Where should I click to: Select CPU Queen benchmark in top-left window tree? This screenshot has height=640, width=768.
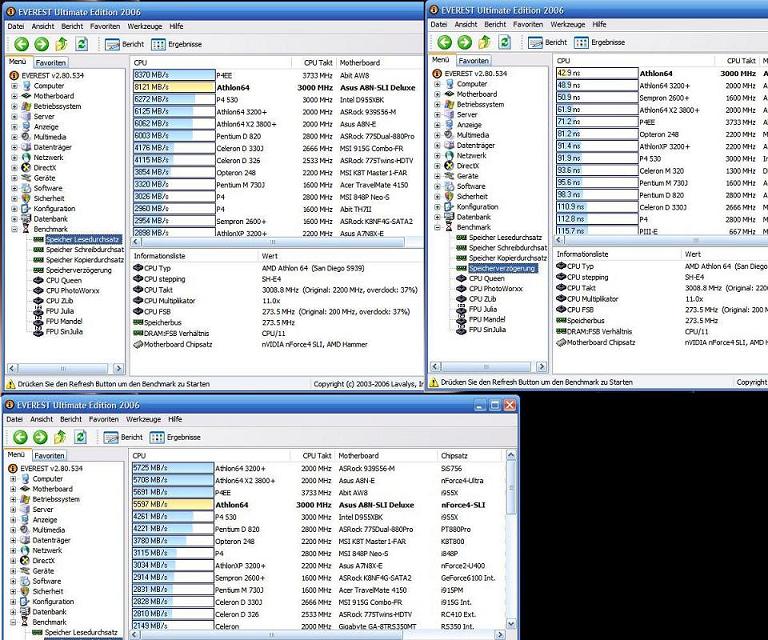pos(64,281)
